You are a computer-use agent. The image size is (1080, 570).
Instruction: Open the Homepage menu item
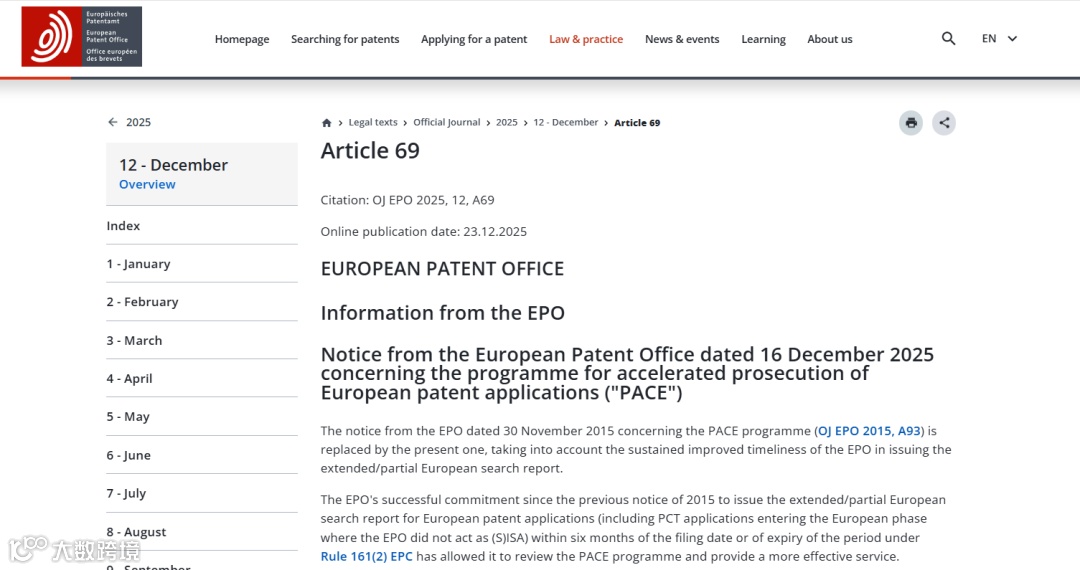click(x=242, y=39)
